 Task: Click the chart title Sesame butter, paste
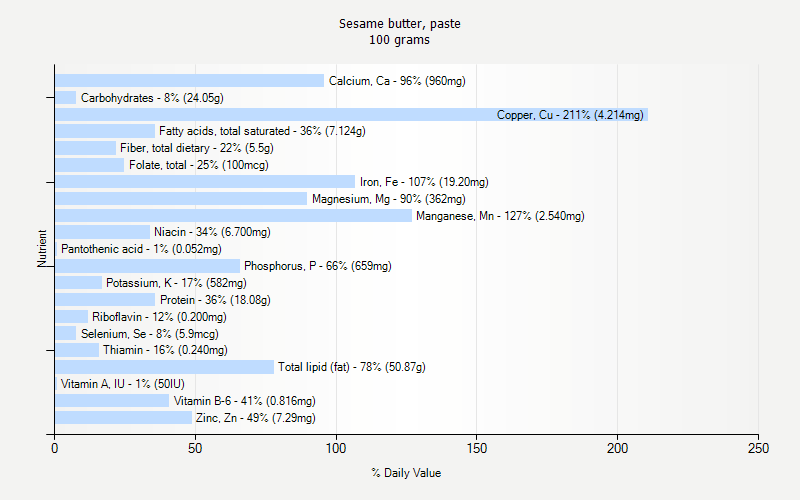[x=399, y=24]
